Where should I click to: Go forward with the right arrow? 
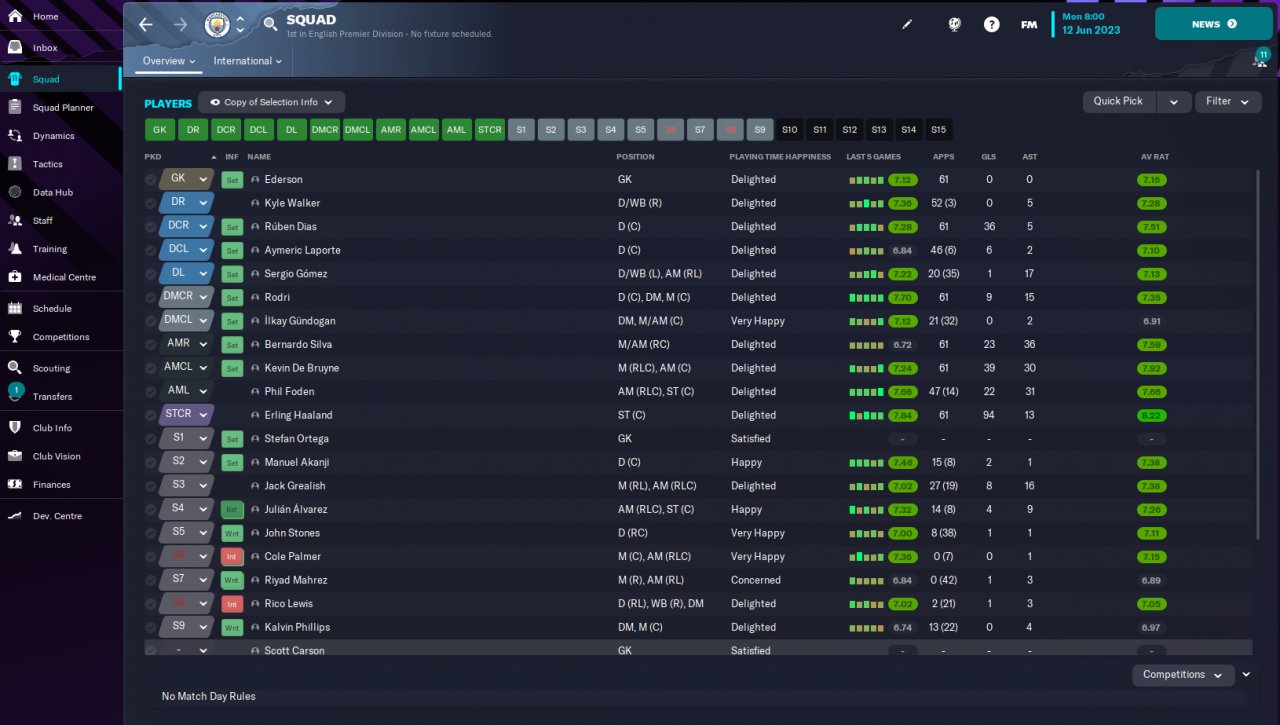(x=180, y=24)
